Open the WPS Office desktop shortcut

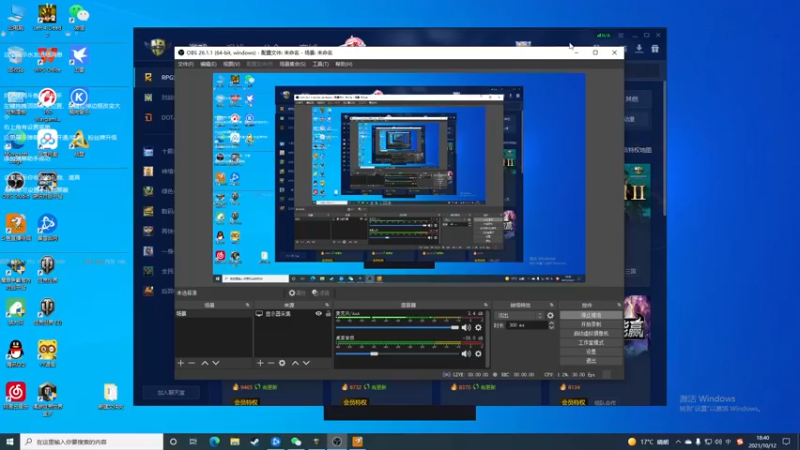click(47, 59)
